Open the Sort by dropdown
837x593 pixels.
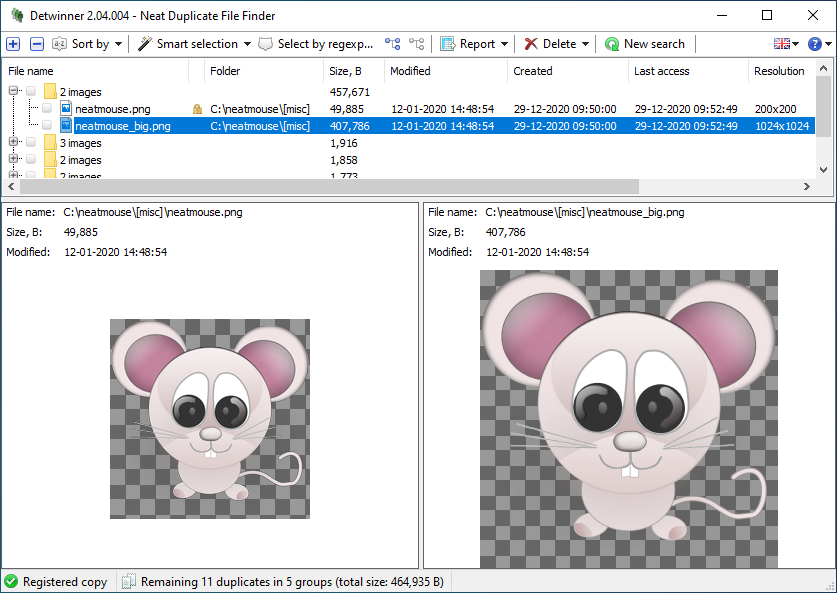pos(88,44)
